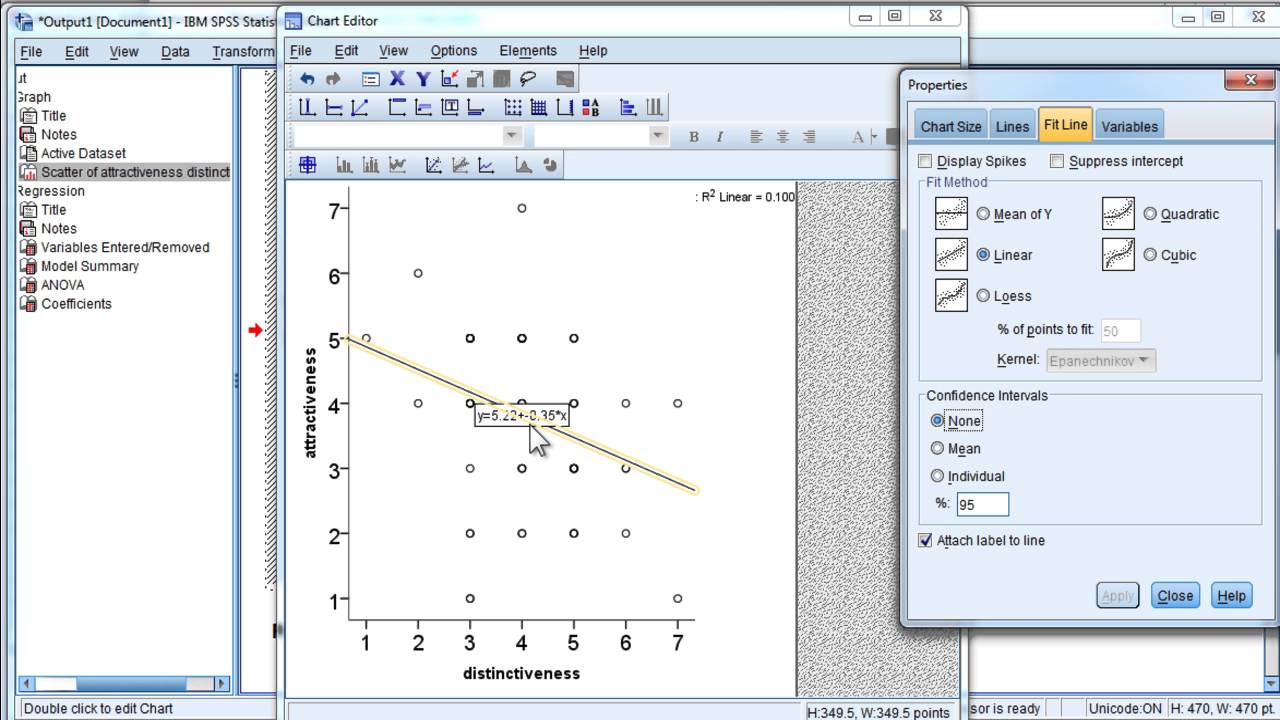Click the rescale chart icon

click(x=475, y=79)
